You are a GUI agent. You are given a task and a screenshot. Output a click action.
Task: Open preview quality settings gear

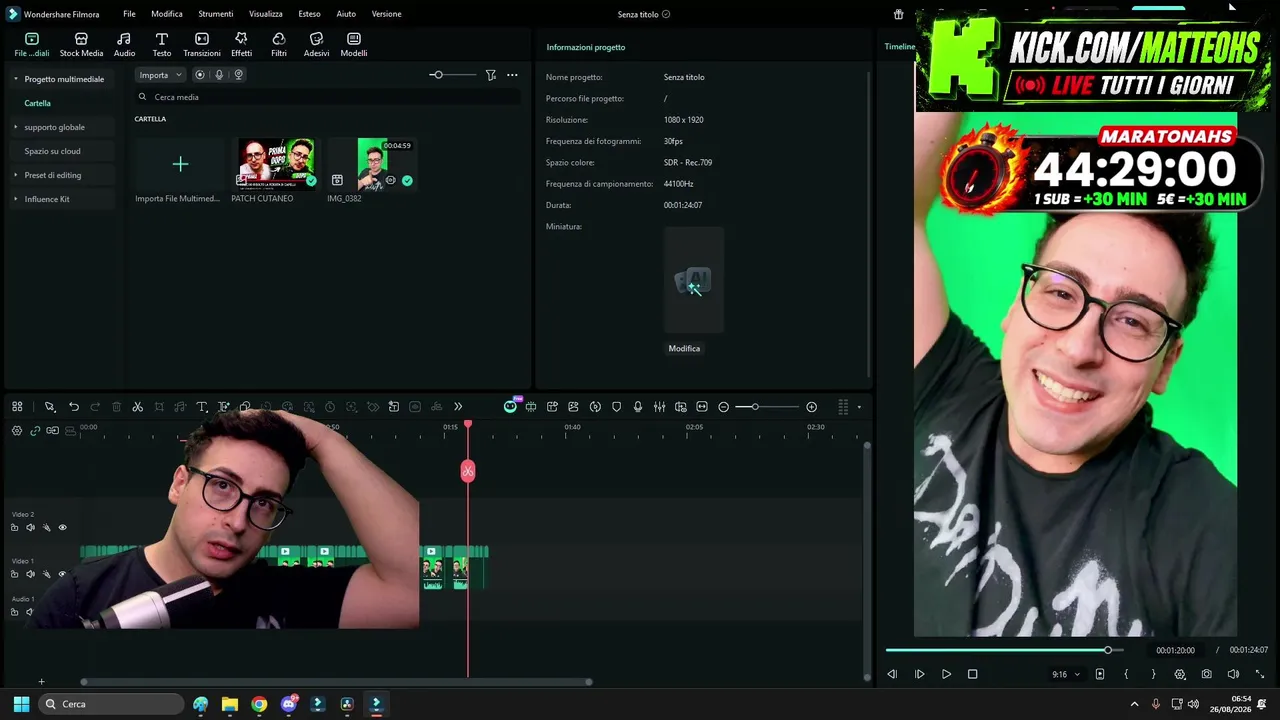[x=1180, y=675]
